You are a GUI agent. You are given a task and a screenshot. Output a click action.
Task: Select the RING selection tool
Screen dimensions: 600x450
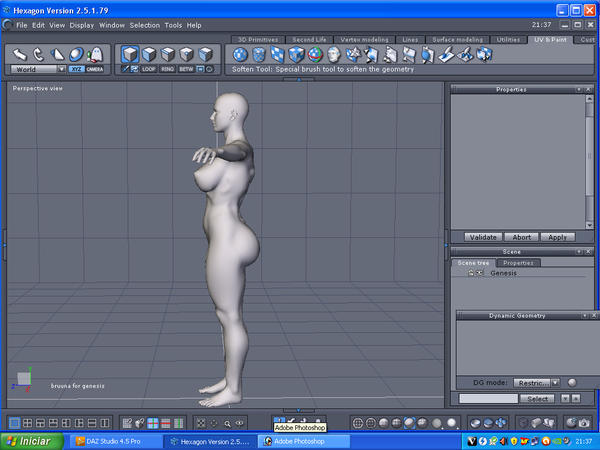[x=167, y=69]
